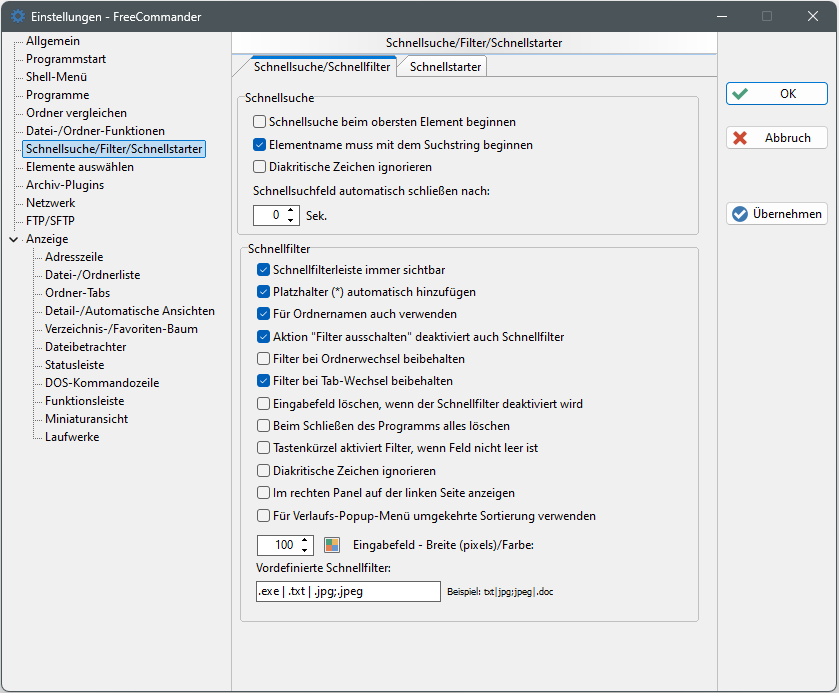
Task: Select the Schnellsuche/Schnellfilter tab
Action: 322,67
